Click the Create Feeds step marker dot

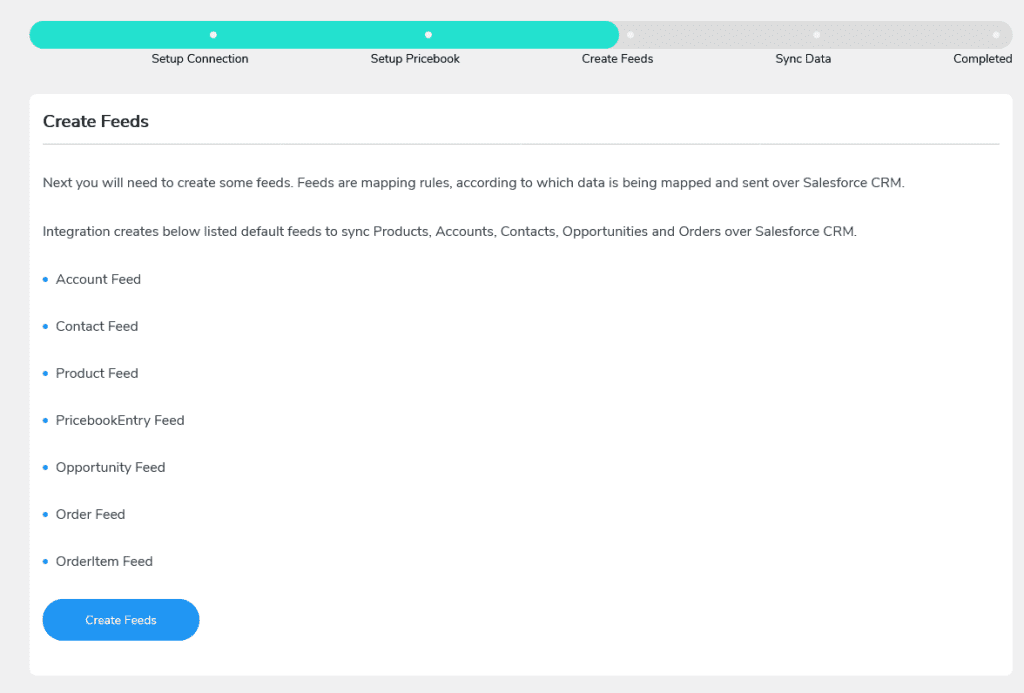[629, 34]
